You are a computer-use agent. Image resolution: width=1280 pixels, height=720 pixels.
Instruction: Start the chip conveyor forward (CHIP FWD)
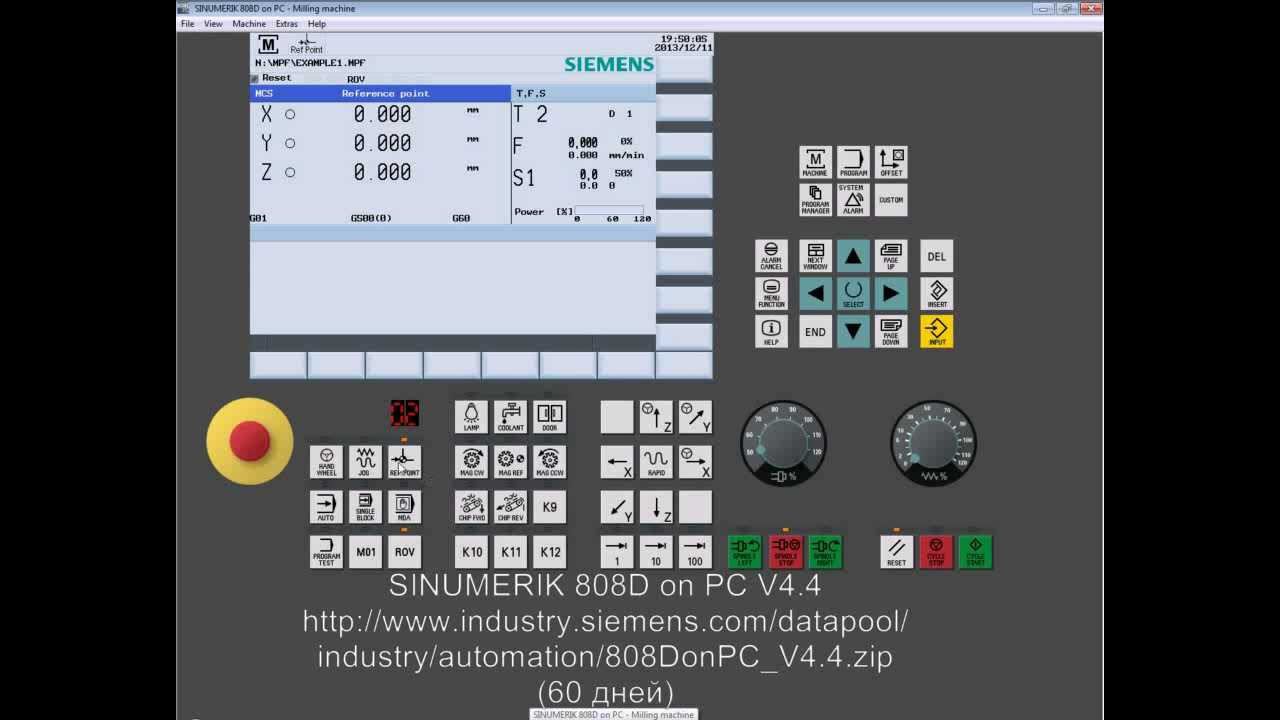(472, 507)
